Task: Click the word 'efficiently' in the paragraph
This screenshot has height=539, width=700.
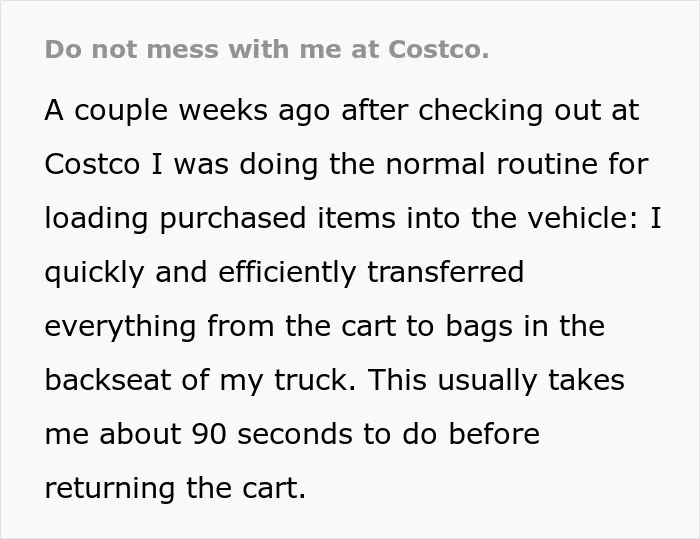Action: (287, 273)
